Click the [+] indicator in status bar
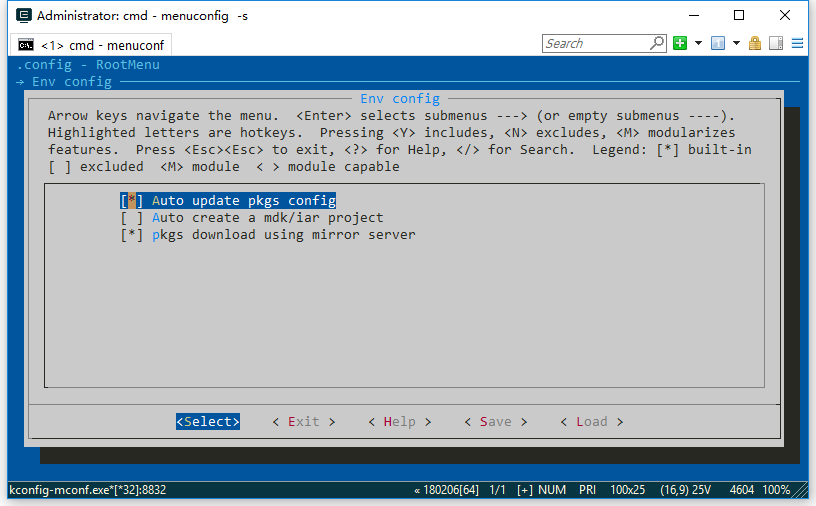Viewport: 816px width, 506px height. click(x=525, y=490)
